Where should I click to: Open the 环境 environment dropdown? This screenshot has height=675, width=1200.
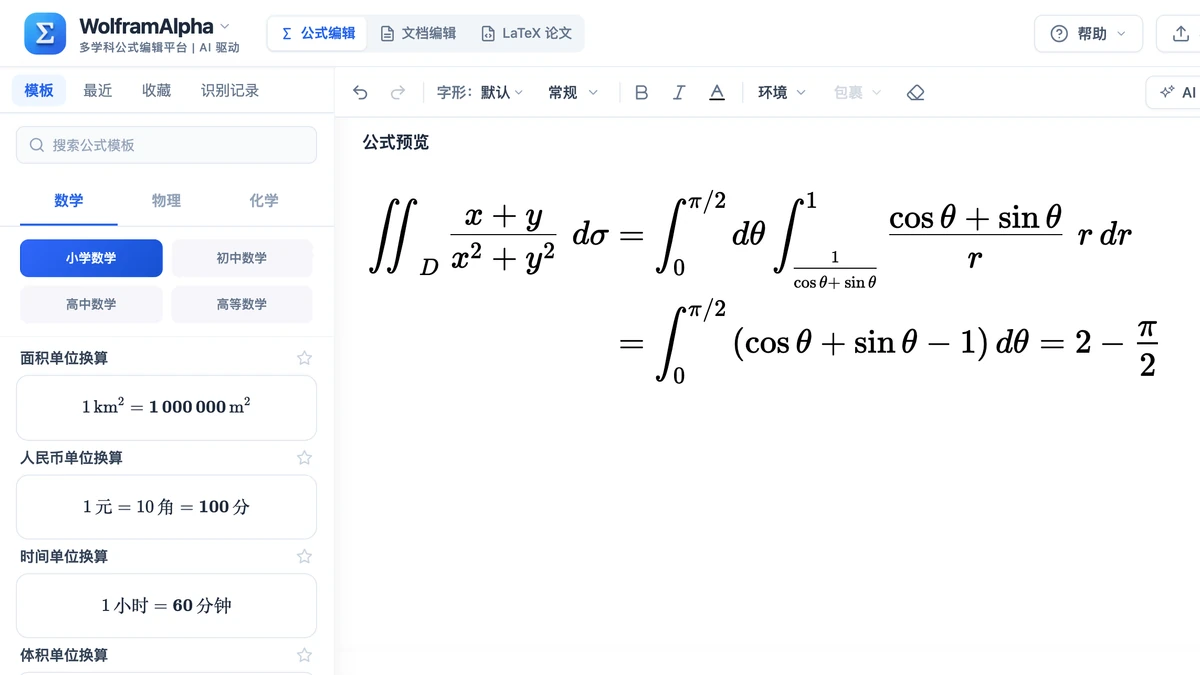pos(781,92)
